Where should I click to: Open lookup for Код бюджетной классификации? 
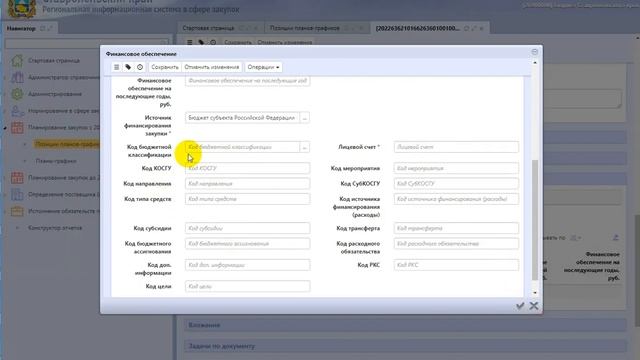point(304,147)
